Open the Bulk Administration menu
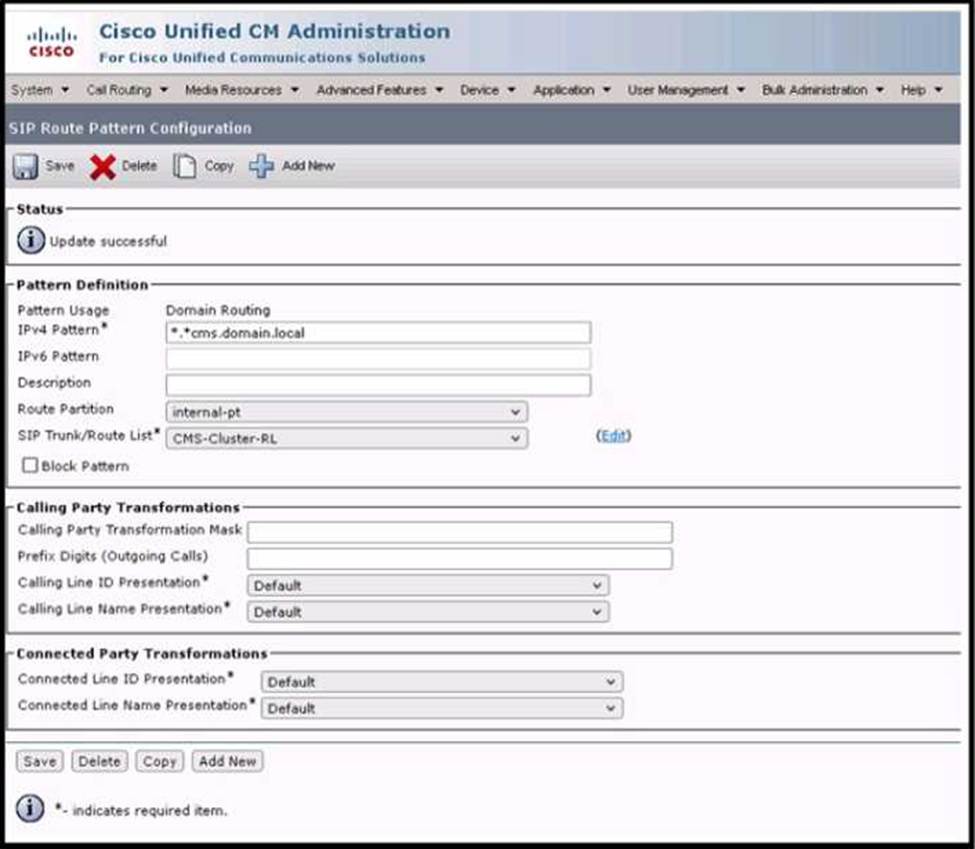The width and height of the screenshot is (975, 849). (x=823, y=90)
